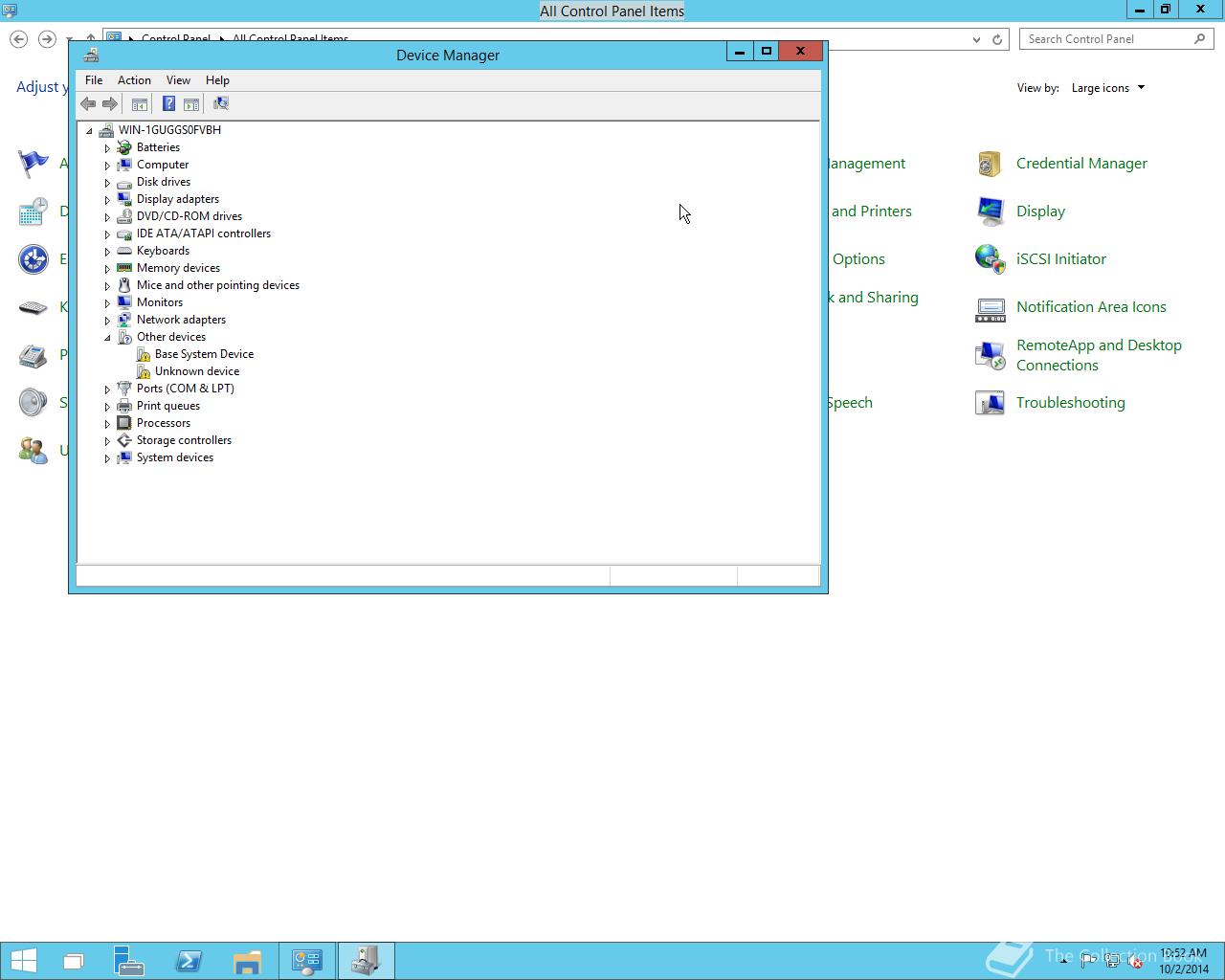Click the Control Panel refresh button

coord(997,39)
